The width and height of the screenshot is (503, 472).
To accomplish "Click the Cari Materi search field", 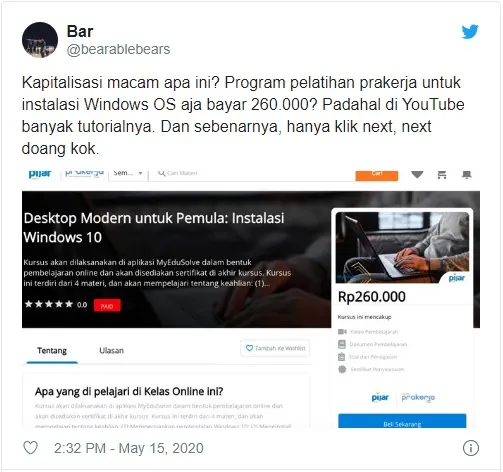I will click(252, 174).
